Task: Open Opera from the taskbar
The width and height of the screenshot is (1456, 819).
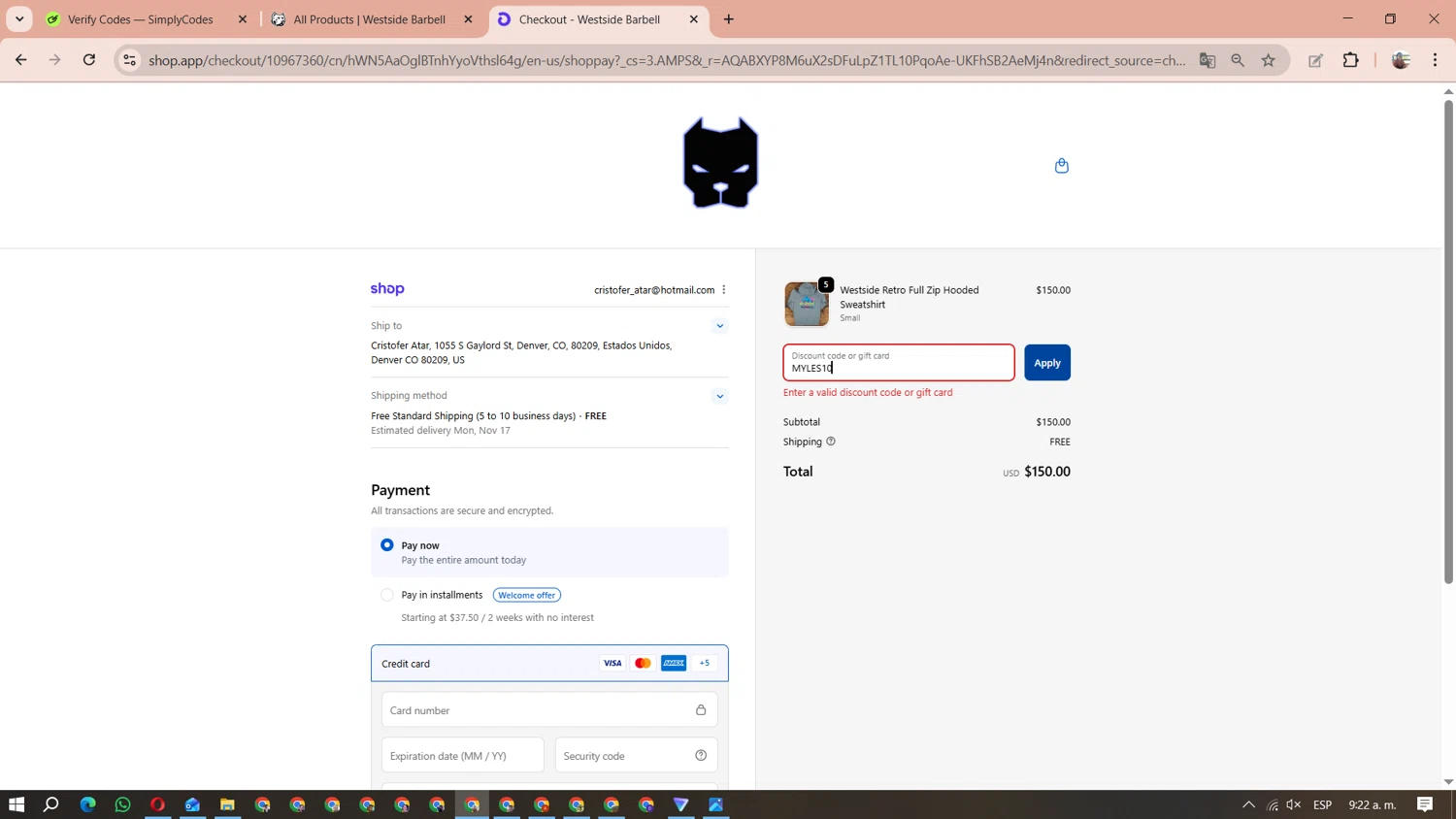Action: coord(157,804)
